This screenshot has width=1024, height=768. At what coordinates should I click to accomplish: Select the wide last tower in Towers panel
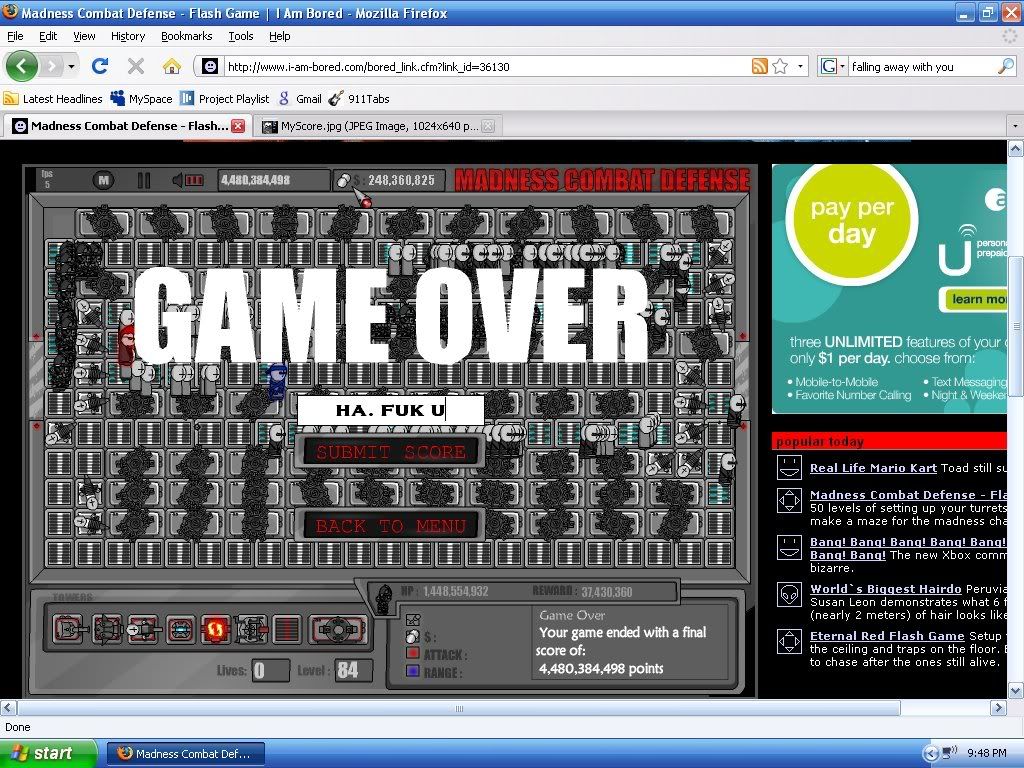coord(338,630)
